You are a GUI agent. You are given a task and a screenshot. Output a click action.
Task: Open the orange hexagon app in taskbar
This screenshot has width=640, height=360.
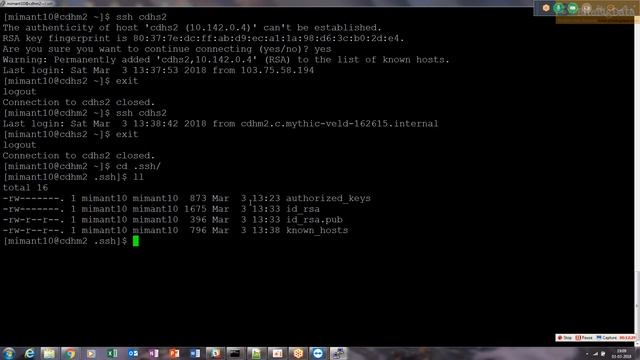pyautogui.click(x=298, y=353)
